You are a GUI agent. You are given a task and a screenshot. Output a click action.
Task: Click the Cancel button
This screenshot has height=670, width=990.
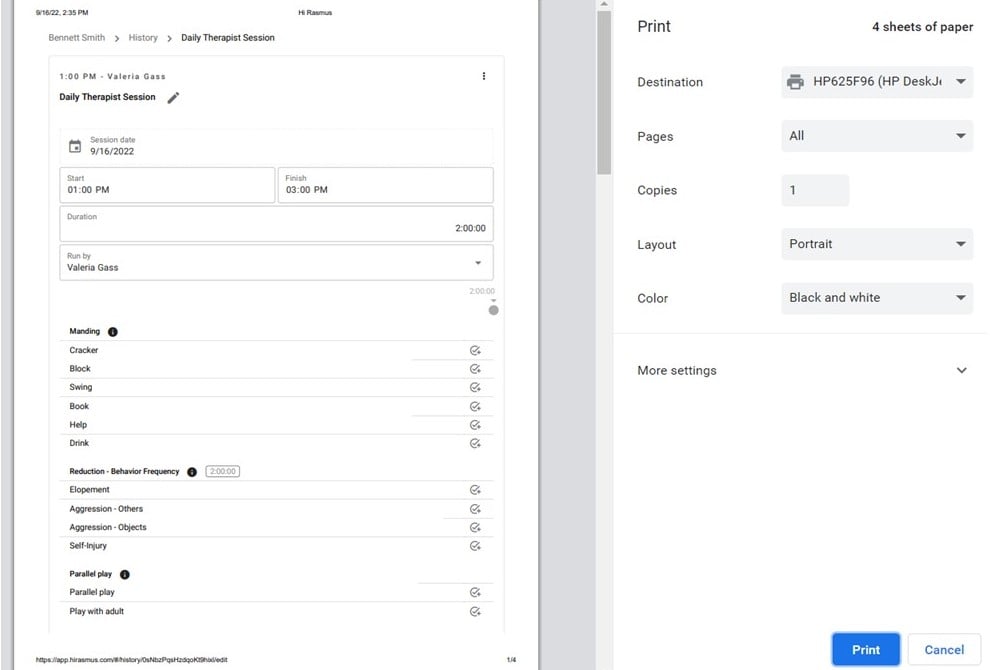point(943,650)
